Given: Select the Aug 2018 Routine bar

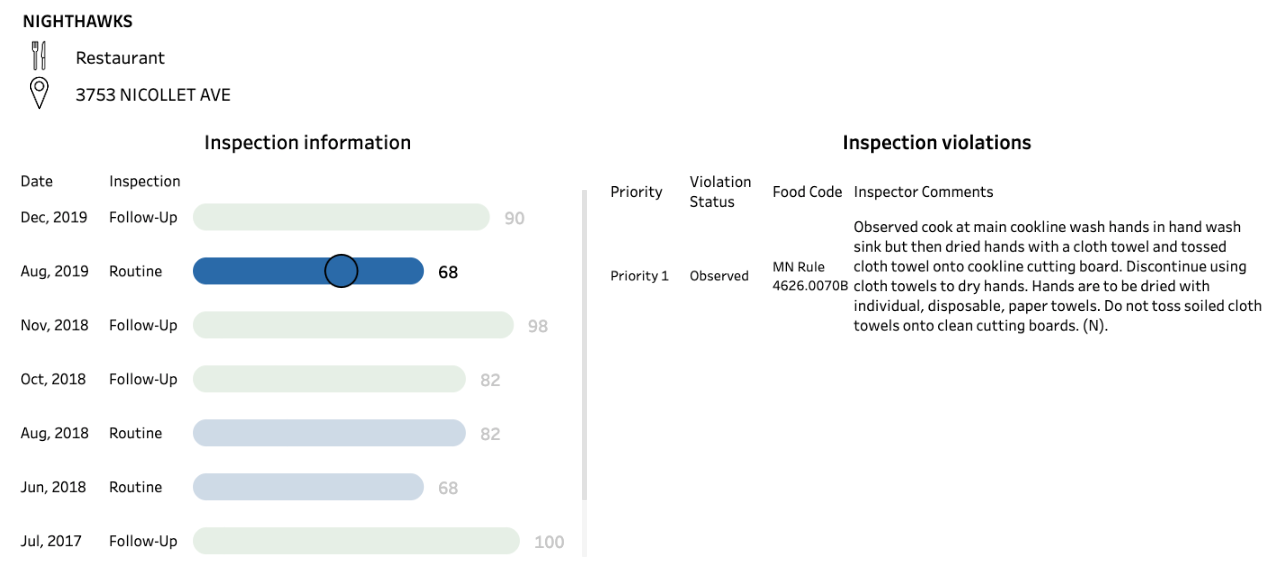Looking at the screenshot, I should click(x=329, y=433).
